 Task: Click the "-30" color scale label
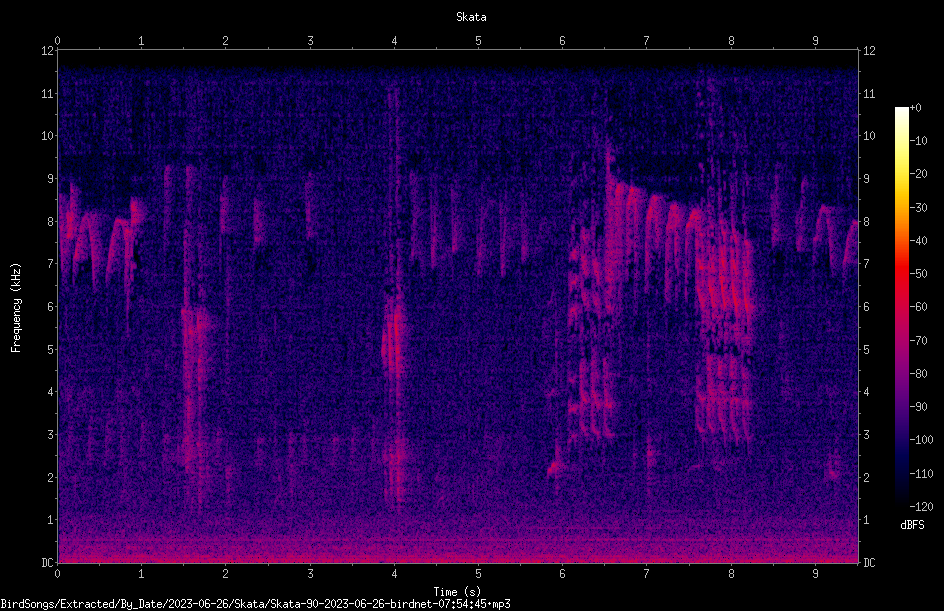point(918,208)
